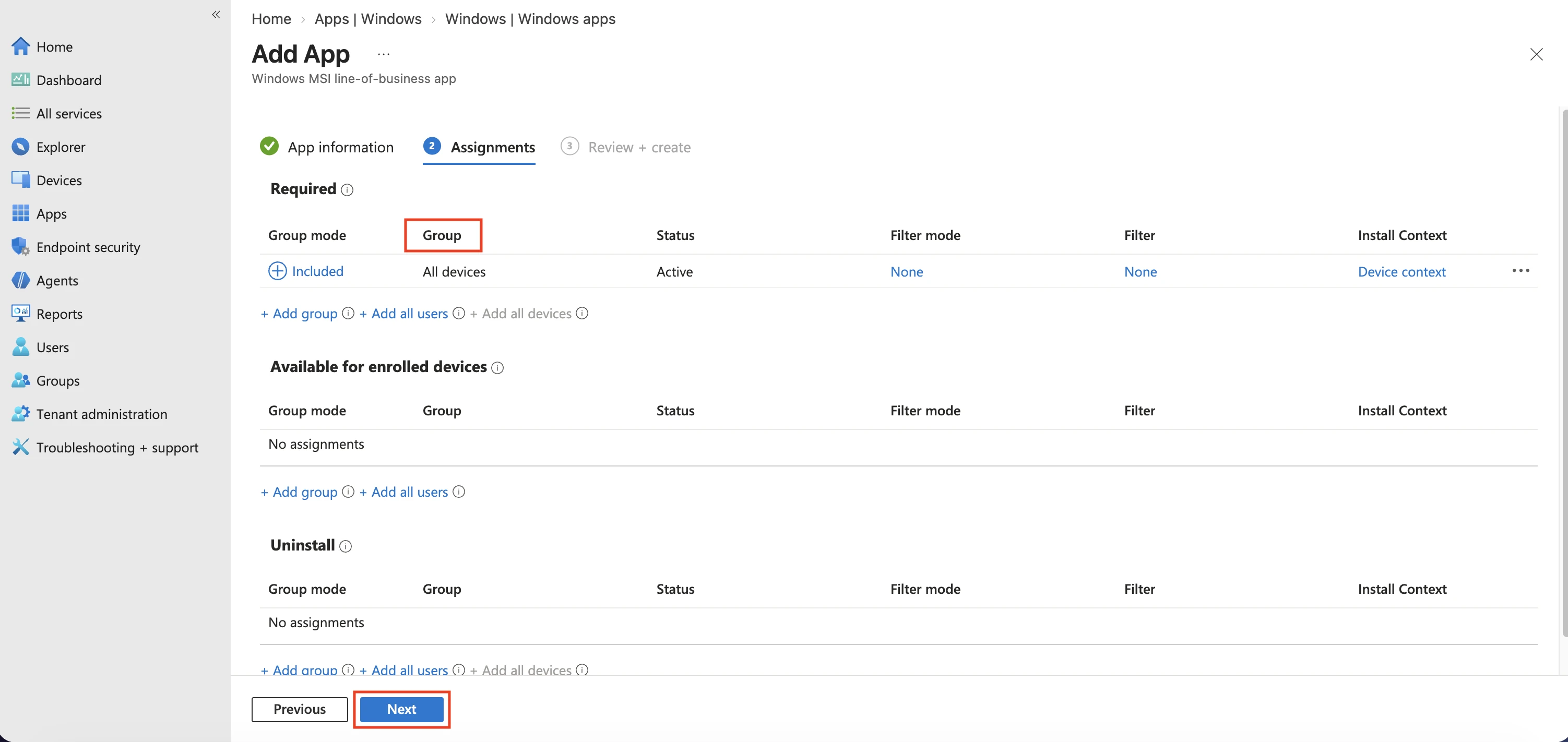Viewport: 1568px width, 742px height.
Task: Click the Previous button
Action: 300,709
